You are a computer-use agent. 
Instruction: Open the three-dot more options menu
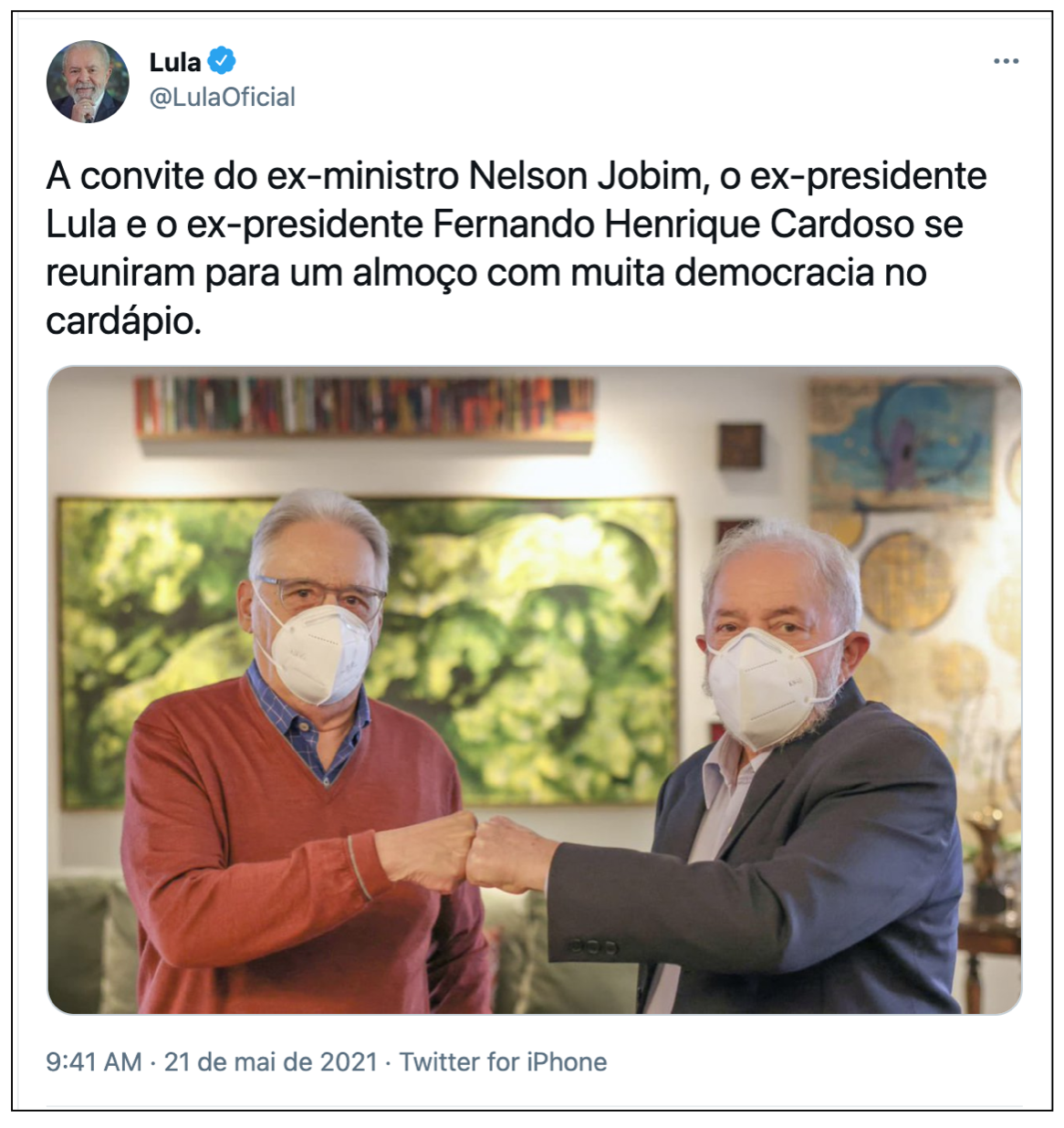tap(1006, 61)
